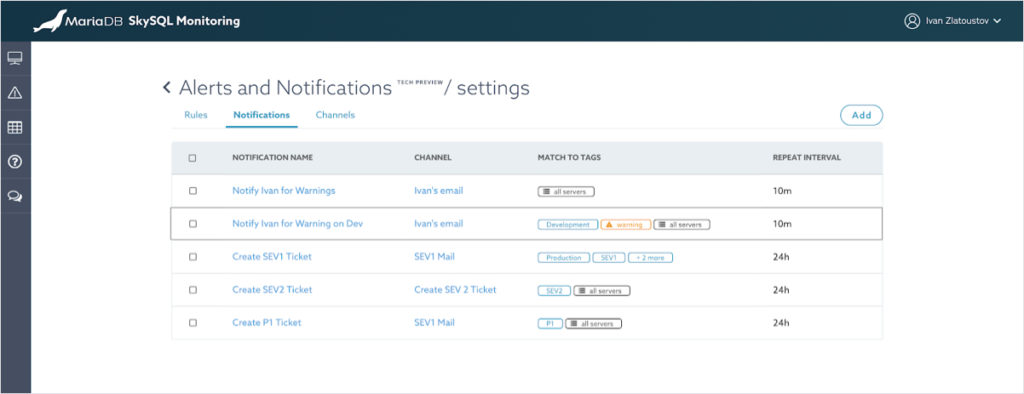Open the table grid sidebar icon

(15, 127)
